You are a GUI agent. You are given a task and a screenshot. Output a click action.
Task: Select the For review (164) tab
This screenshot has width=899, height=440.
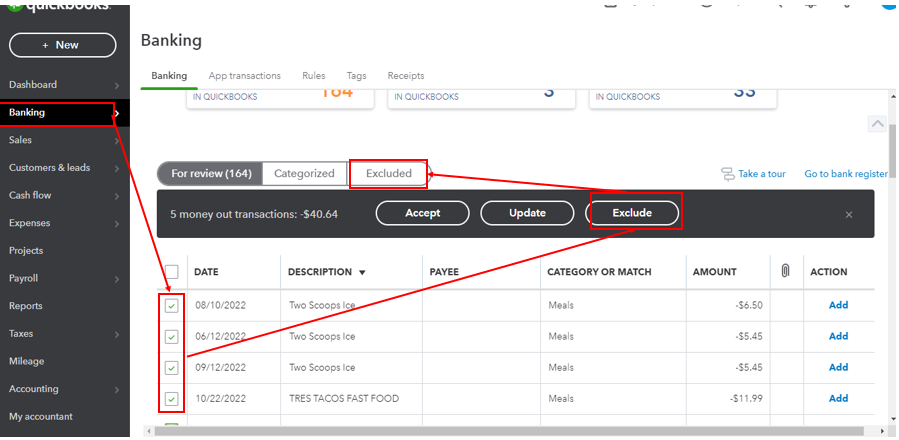click(210, 173)
